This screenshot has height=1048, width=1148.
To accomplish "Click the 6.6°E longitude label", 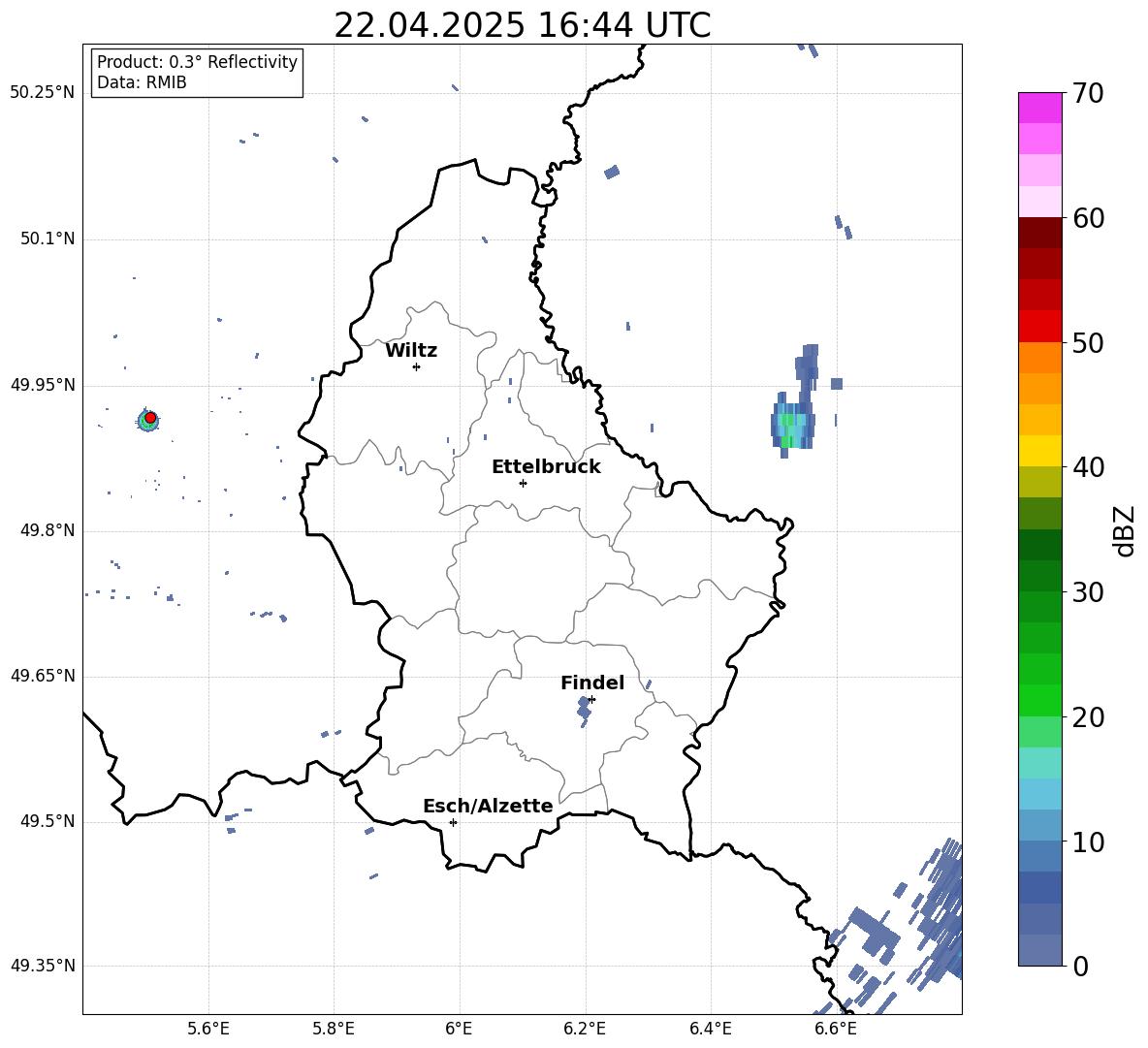I will (836, 1029).
